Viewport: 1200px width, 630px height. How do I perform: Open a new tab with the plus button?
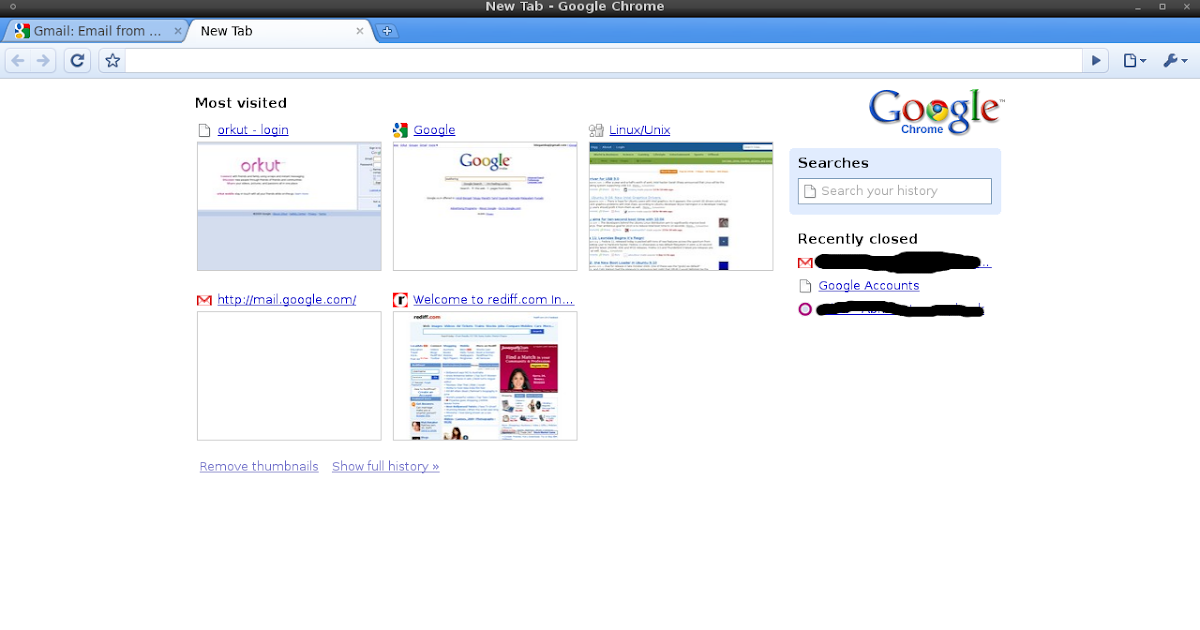[387, 31]
